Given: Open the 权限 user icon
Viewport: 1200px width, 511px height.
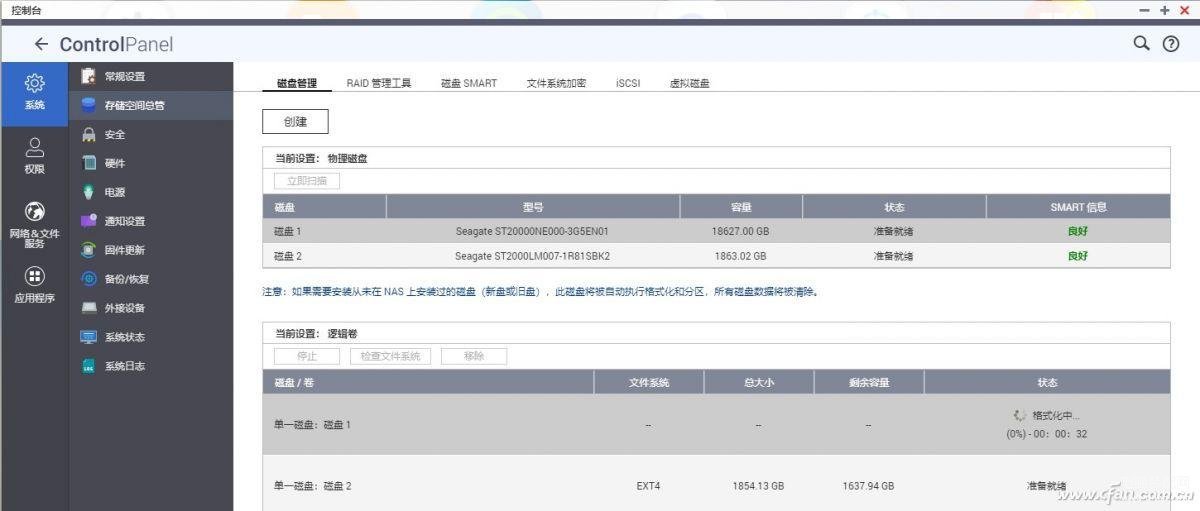Looking at the screenshot, I should click(x=34, y=147).
